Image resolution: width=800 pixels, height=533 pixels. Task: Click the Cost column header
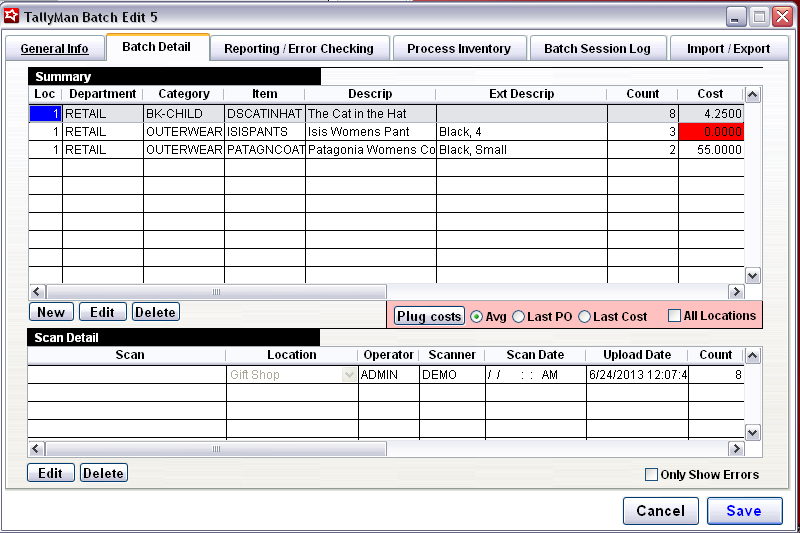[710, 94]
